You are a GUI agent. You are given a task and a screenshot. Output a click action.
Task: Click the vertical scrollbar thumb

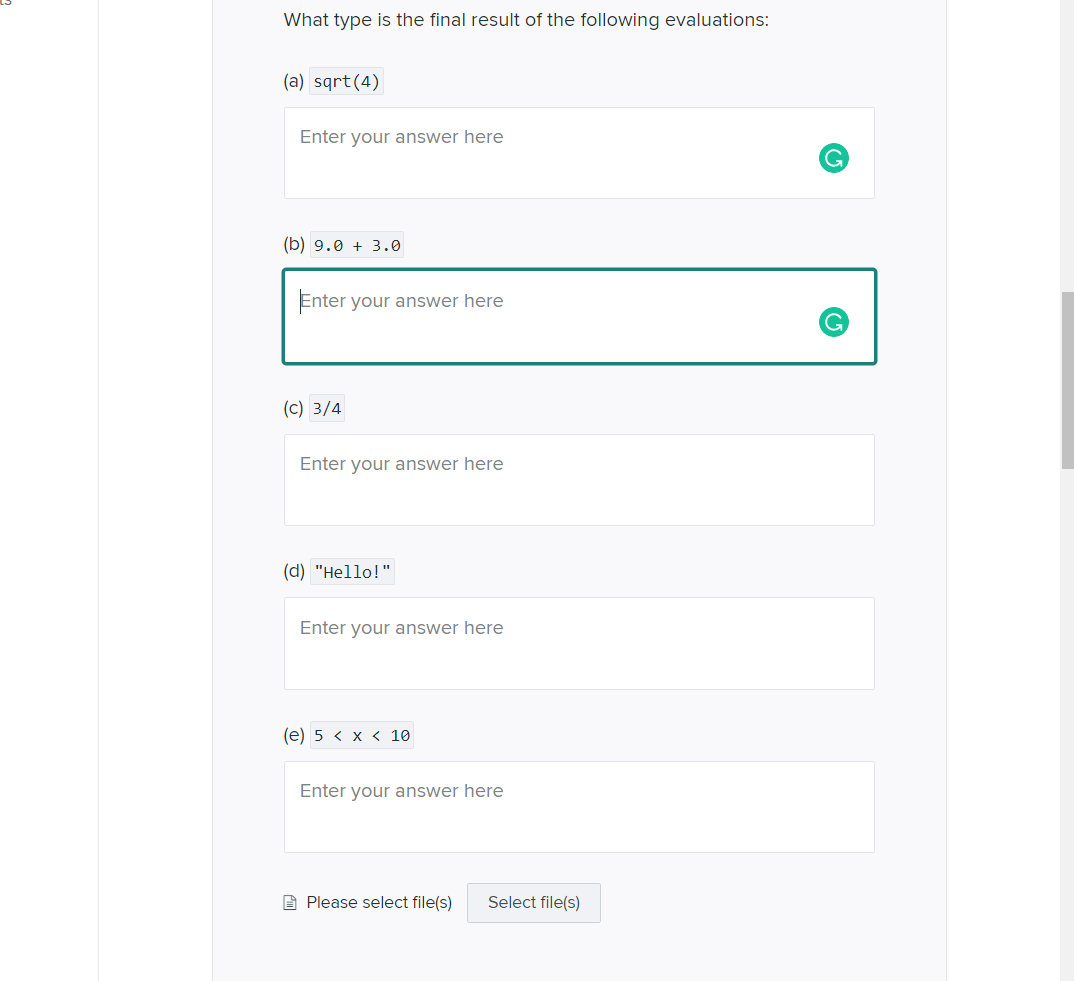(x=1067, y=380)
